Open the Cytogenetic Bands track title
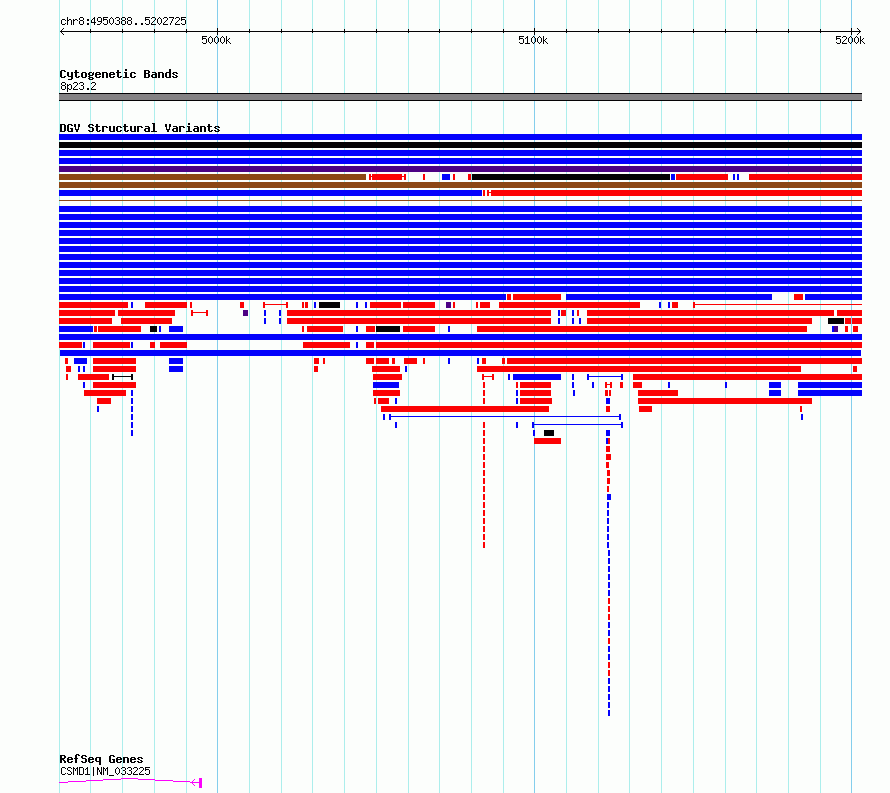 click(x=119, y=74)
